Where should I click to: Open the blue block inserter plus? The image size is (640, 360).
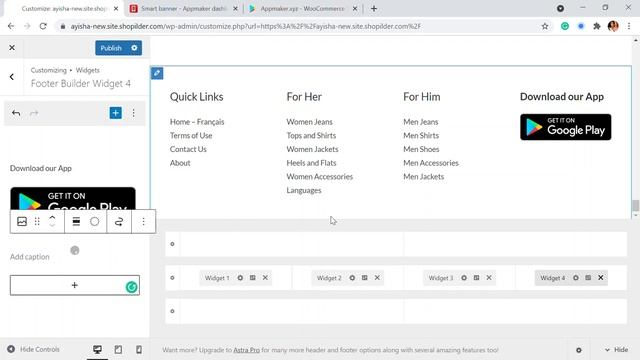tap(116, 113)
